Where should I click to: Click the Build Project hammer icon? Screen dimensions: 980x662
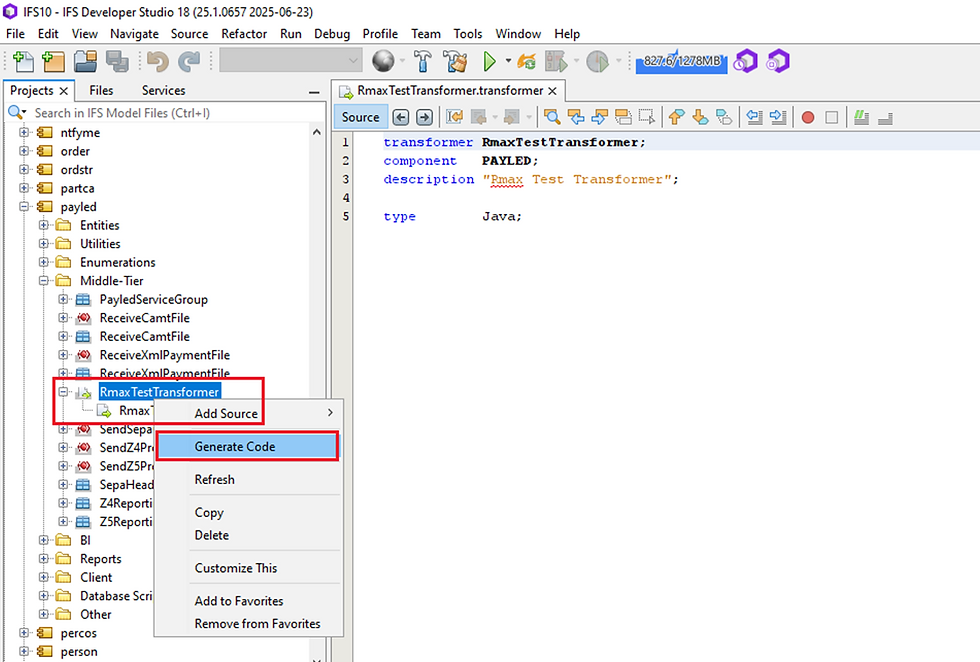coord(422,61)
